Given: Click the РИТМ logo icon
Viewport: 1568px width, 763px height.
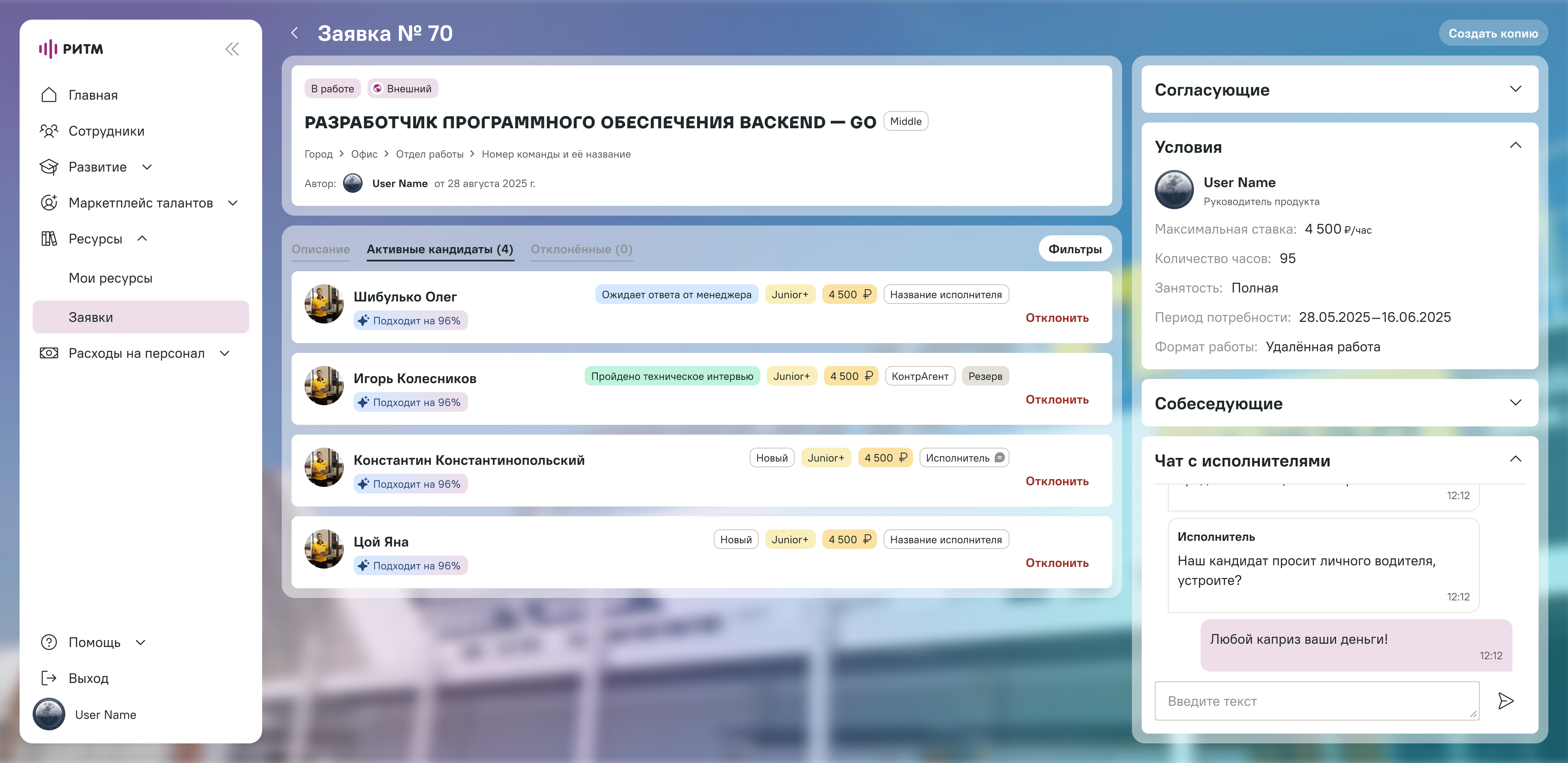Looking at the screenshot, I should [48, 49].
